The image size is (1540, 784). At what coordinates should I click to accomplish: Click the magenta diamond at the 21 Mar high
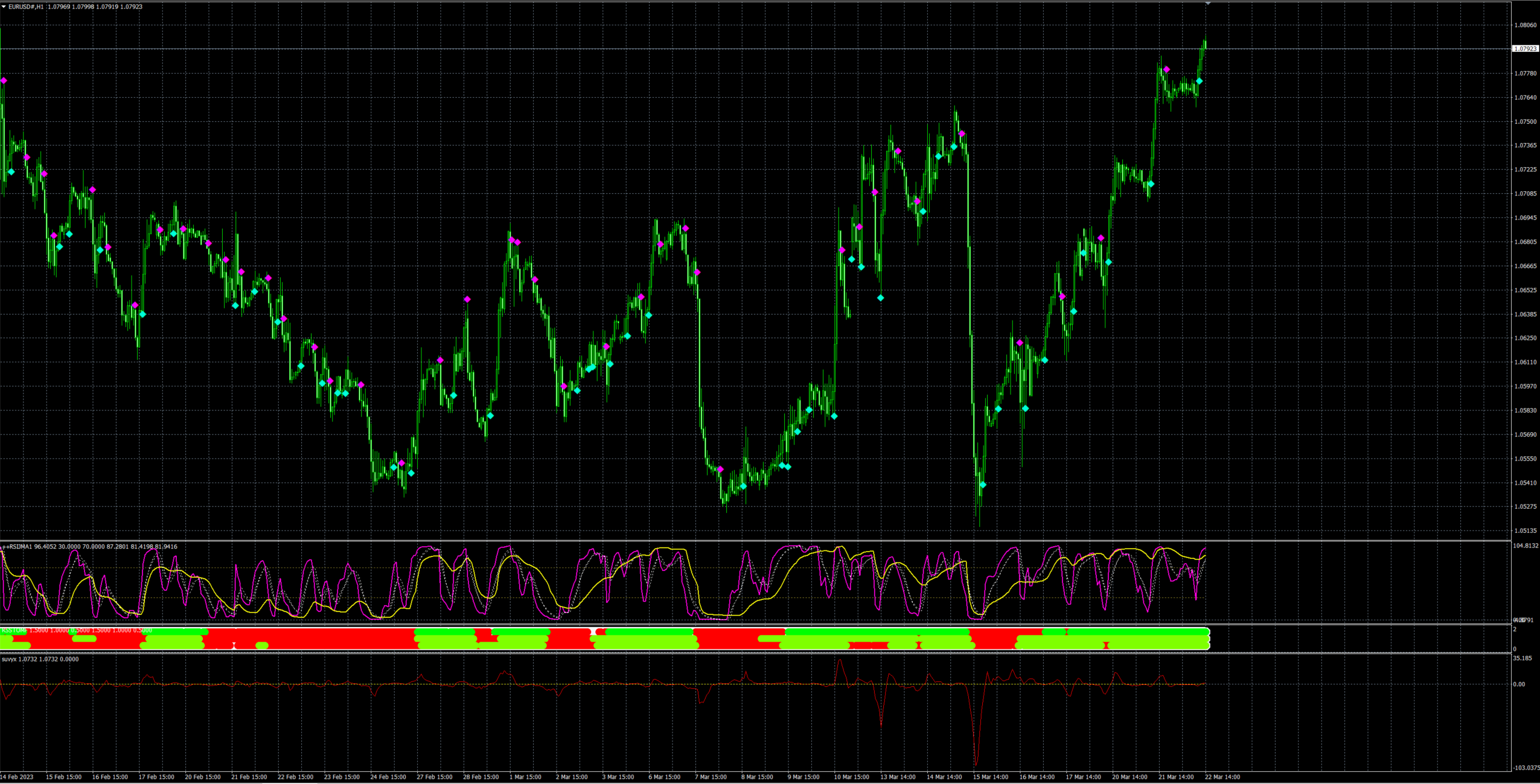1166,69
